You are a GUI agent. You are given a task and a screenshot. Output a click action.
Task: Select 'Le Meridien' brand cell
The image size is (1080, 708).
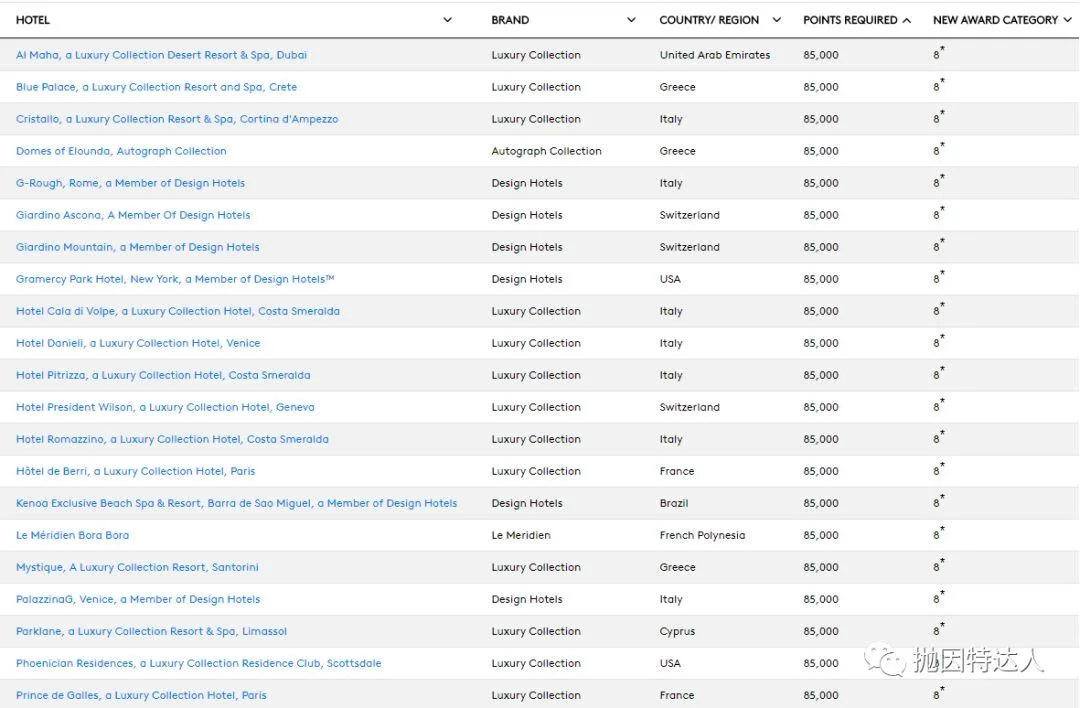pyautogui.click(x=521, y=535)
